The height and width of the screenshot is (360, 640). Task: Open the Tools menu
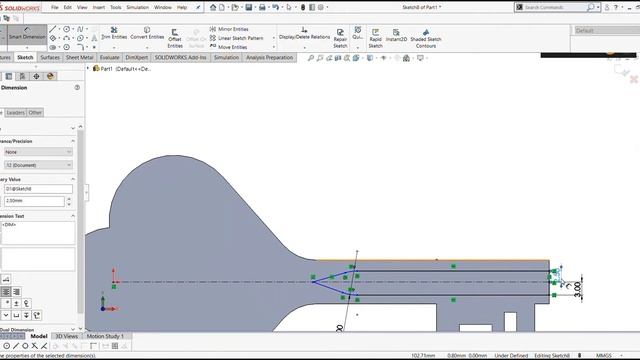(116, 7)
